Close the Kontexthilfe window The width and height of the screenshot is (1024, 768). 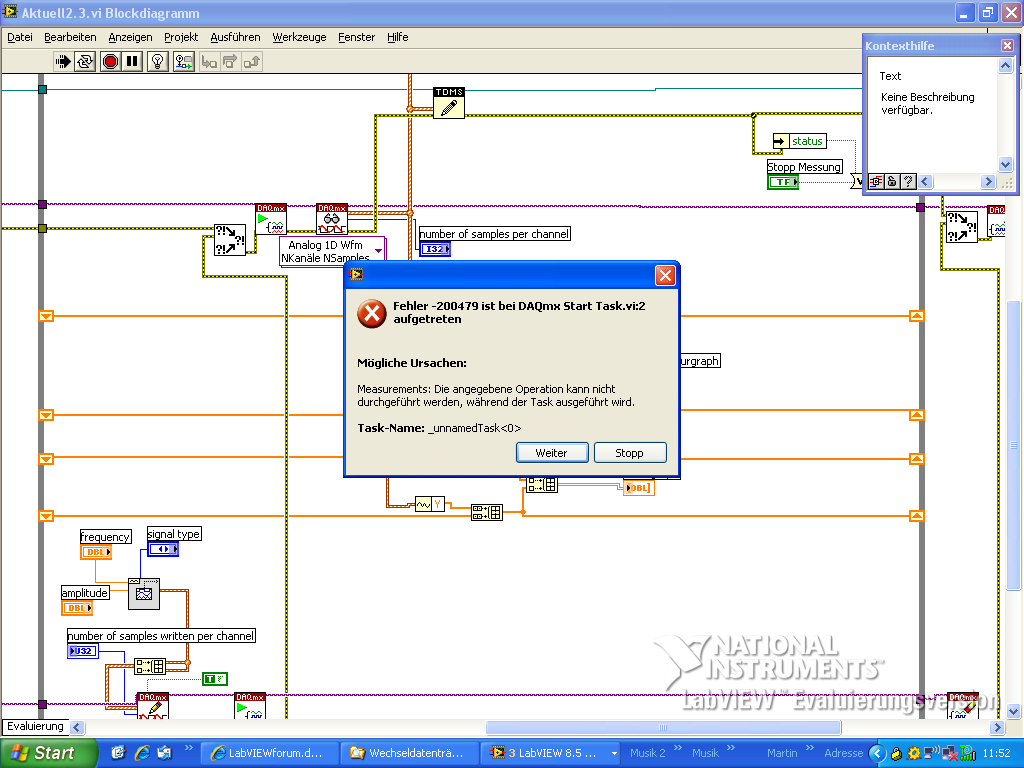pyautogui.click(x=1007, y=46)
